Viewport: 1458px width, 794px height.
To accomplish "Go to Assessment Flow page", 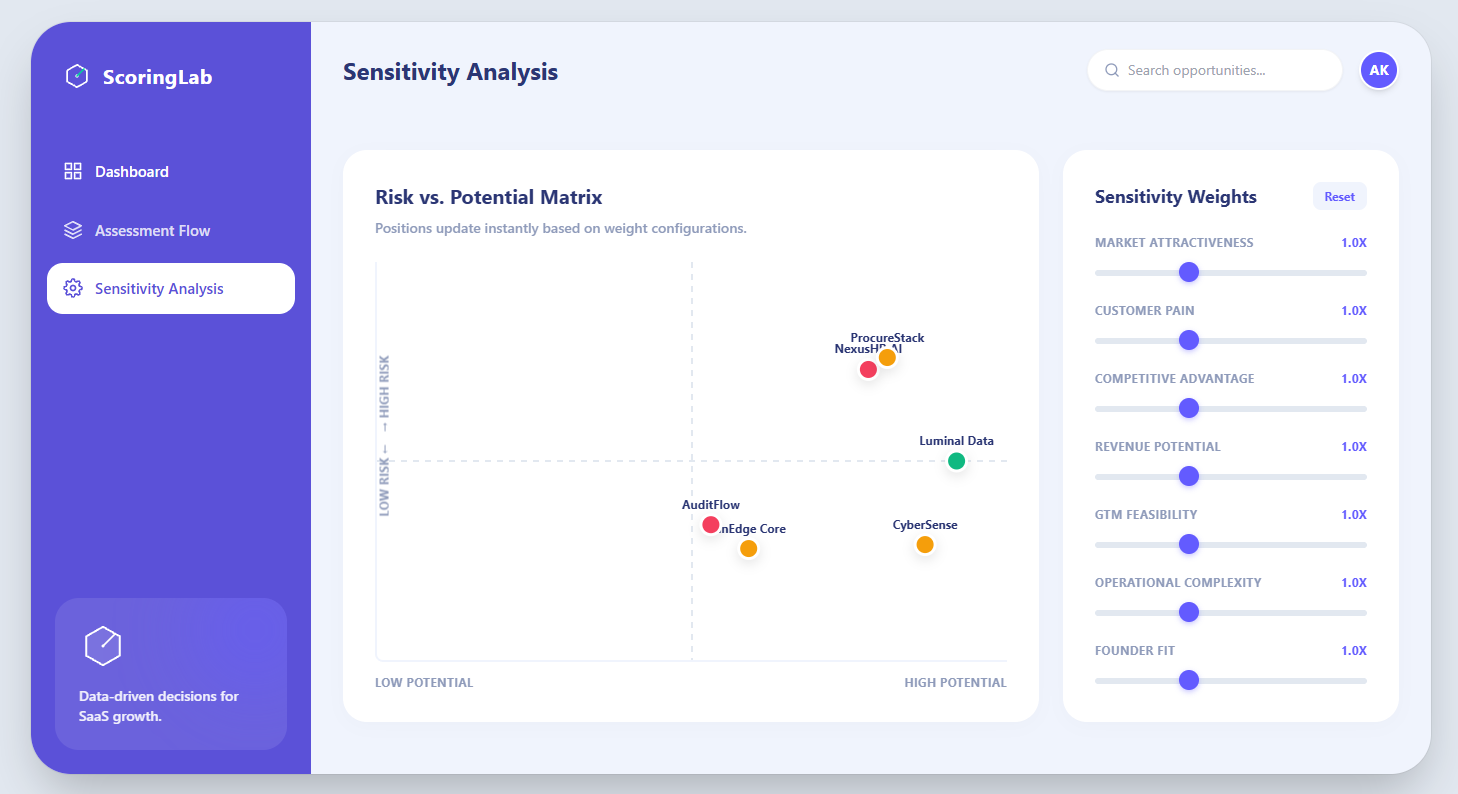I will 171,230.
